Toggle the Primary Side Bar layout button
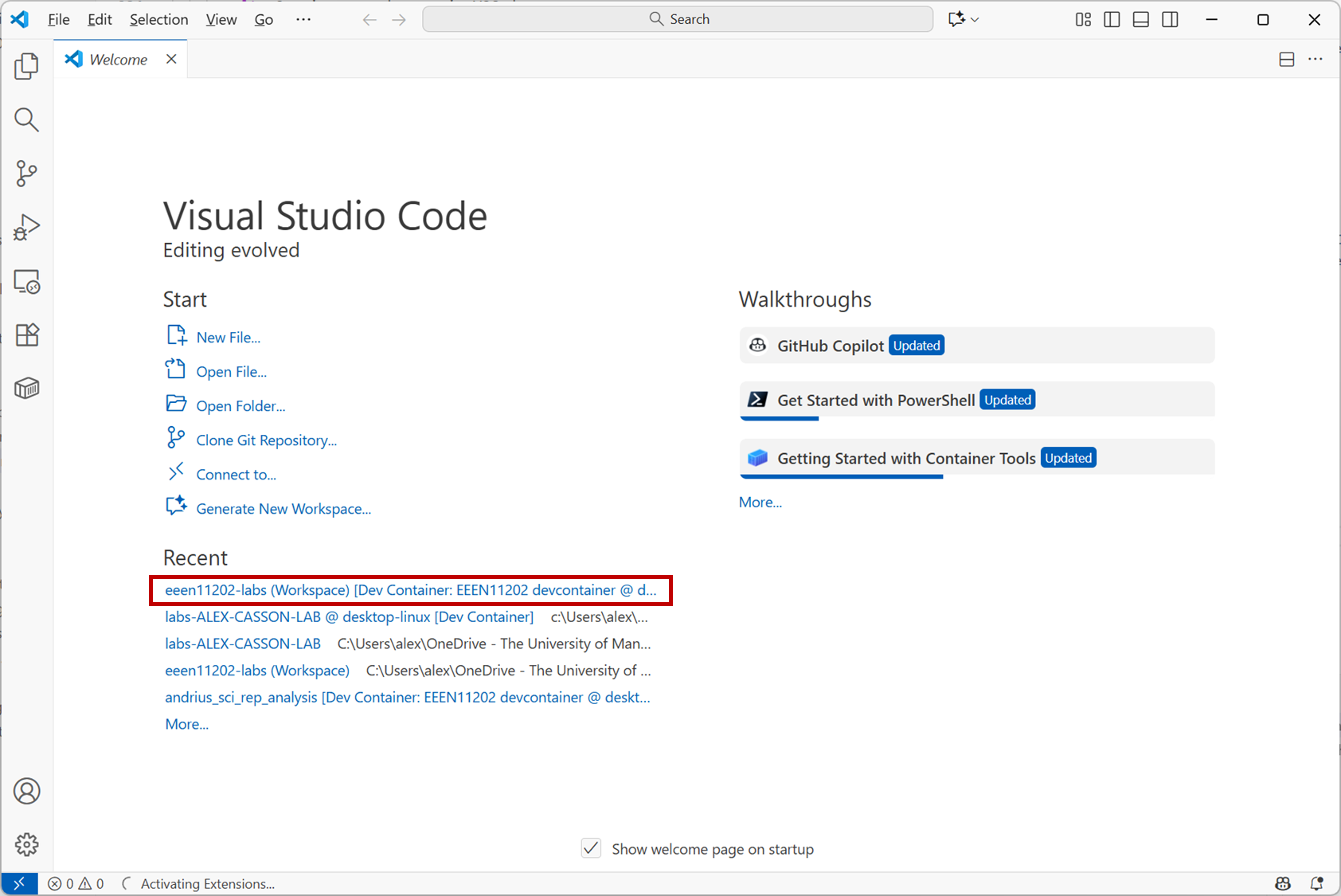This screenshot has width=1341, height=896. (1112, 19)
